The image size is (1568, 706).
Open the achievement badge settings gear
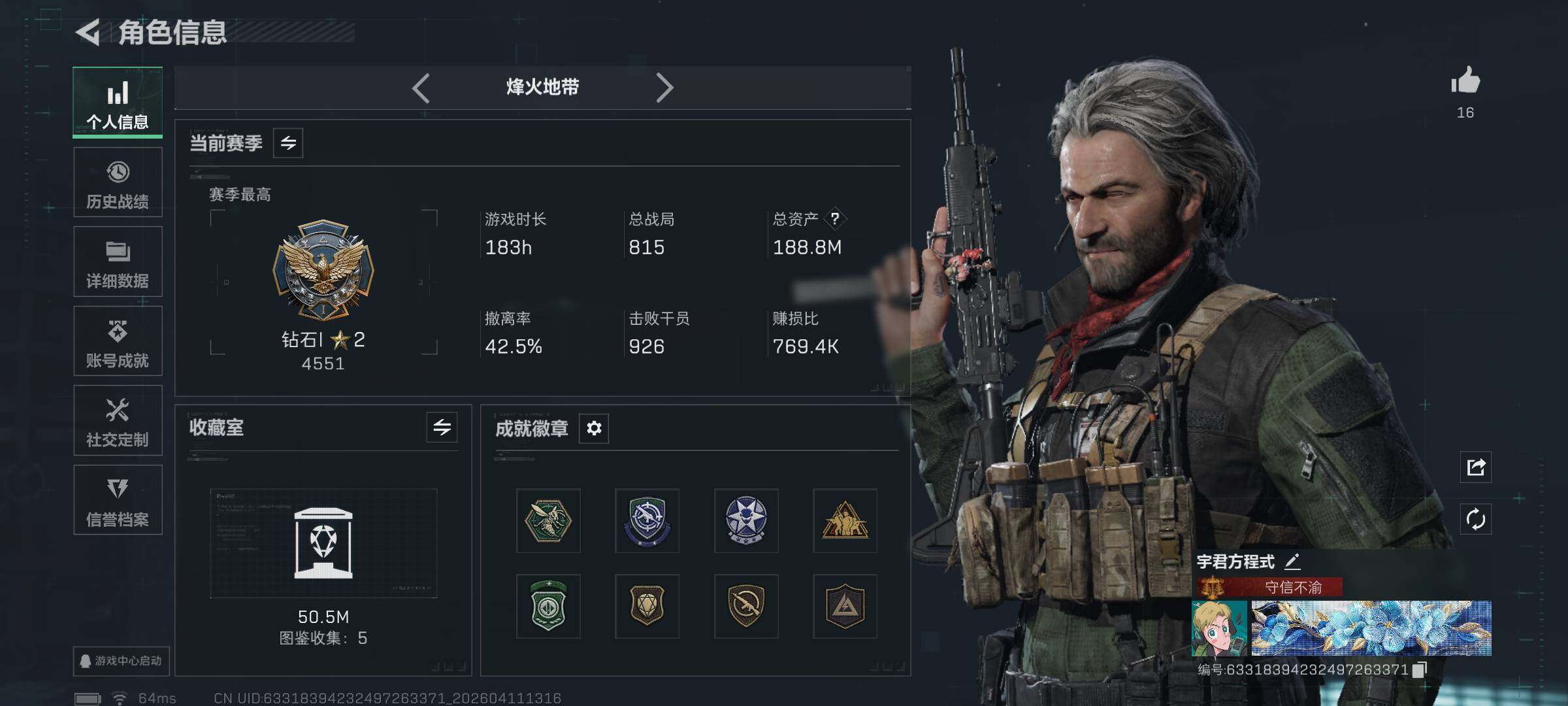(x=594, y=428)
